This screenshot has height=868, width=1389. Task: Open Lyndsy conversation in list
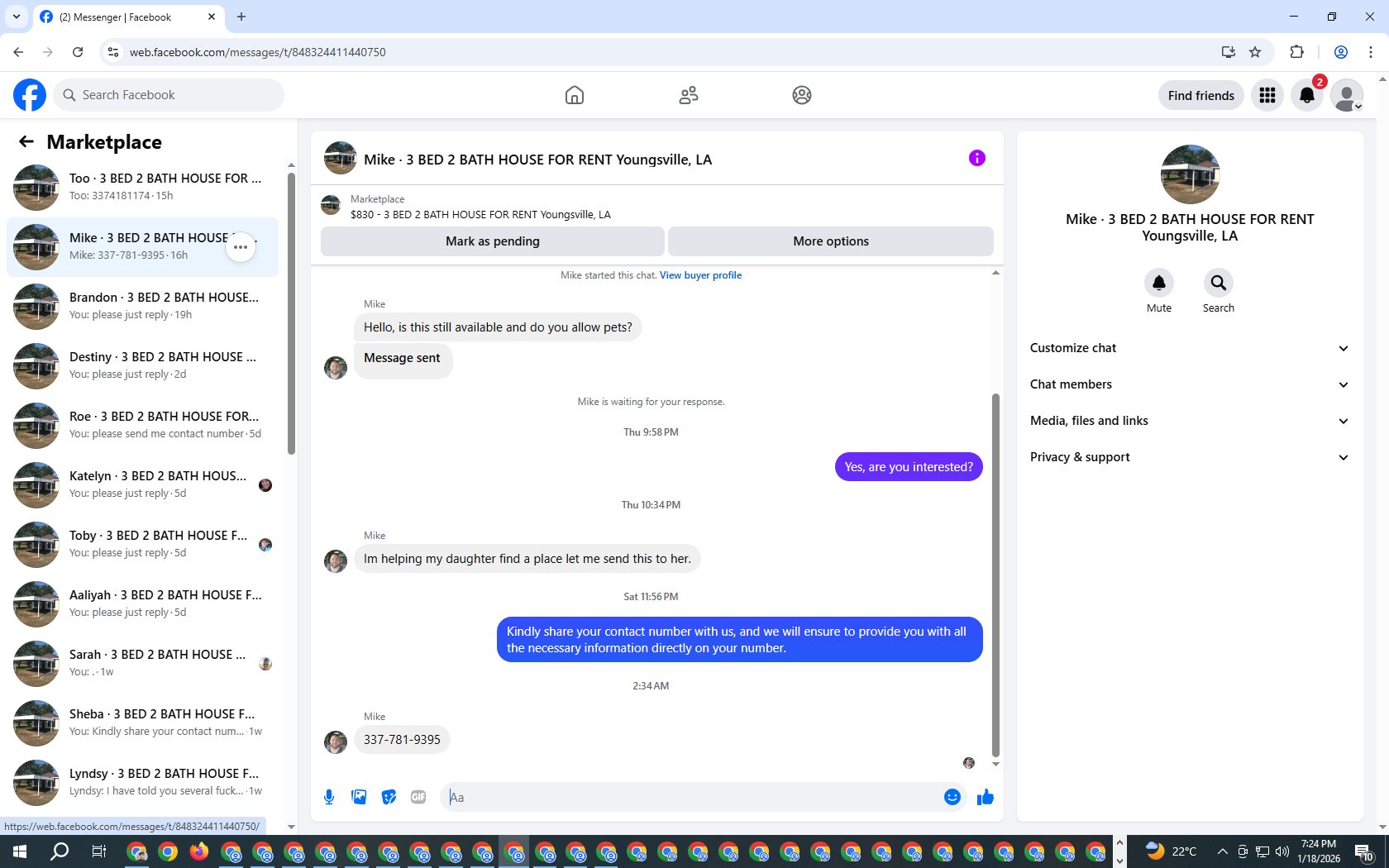point(142,783)
